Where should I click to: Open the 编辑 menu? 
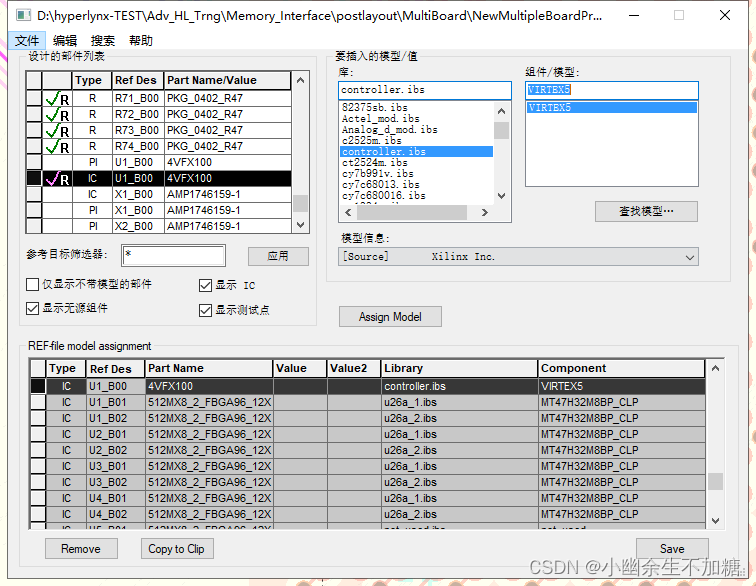65,41
